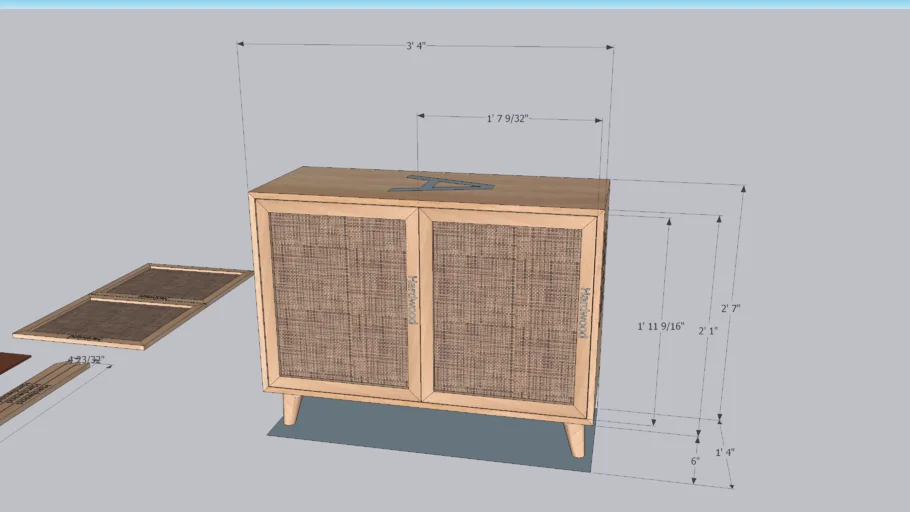
Task: Click the 1' 4" depth dimension label
Action: (725, 452)
